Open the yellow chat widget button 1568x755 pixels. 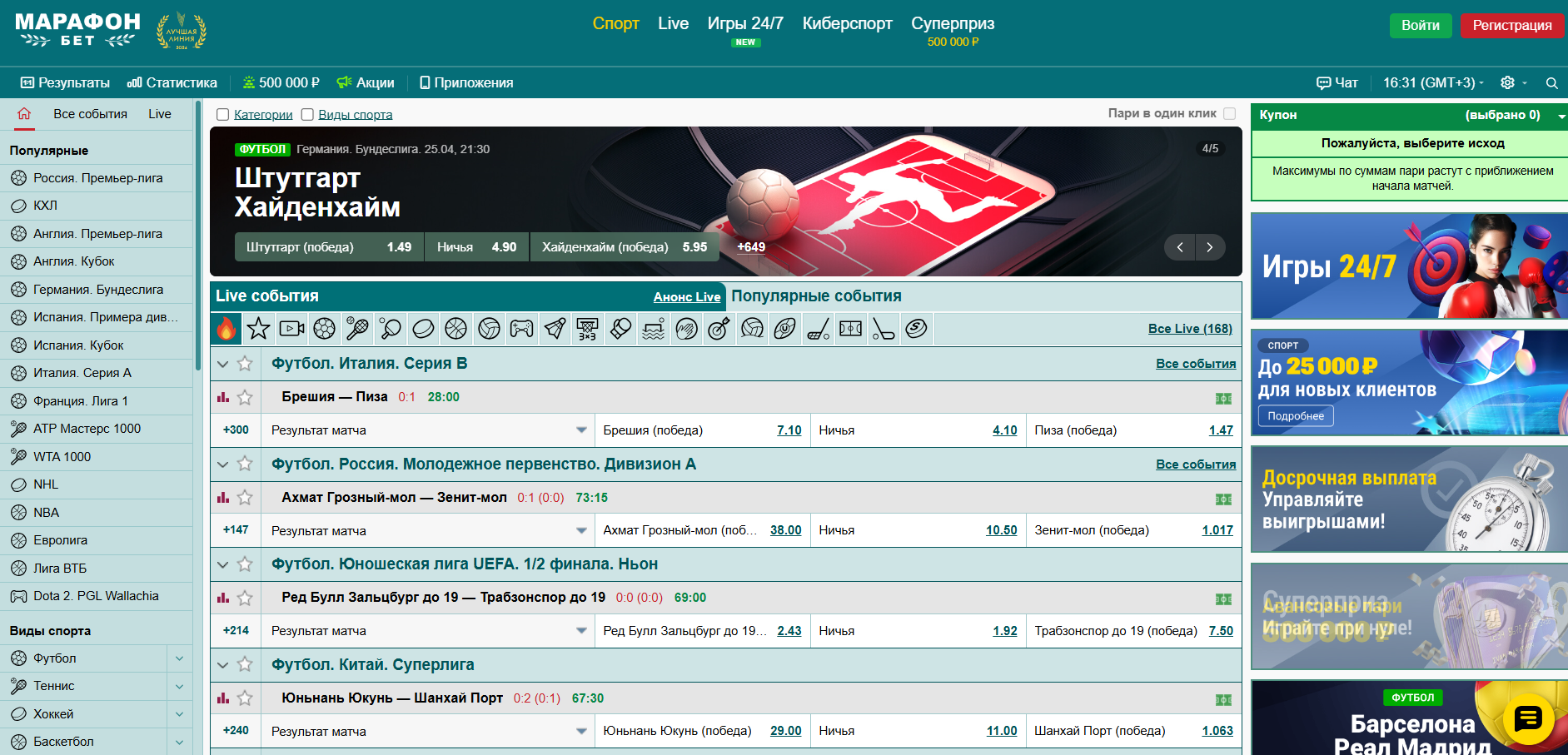(1528, 718)
